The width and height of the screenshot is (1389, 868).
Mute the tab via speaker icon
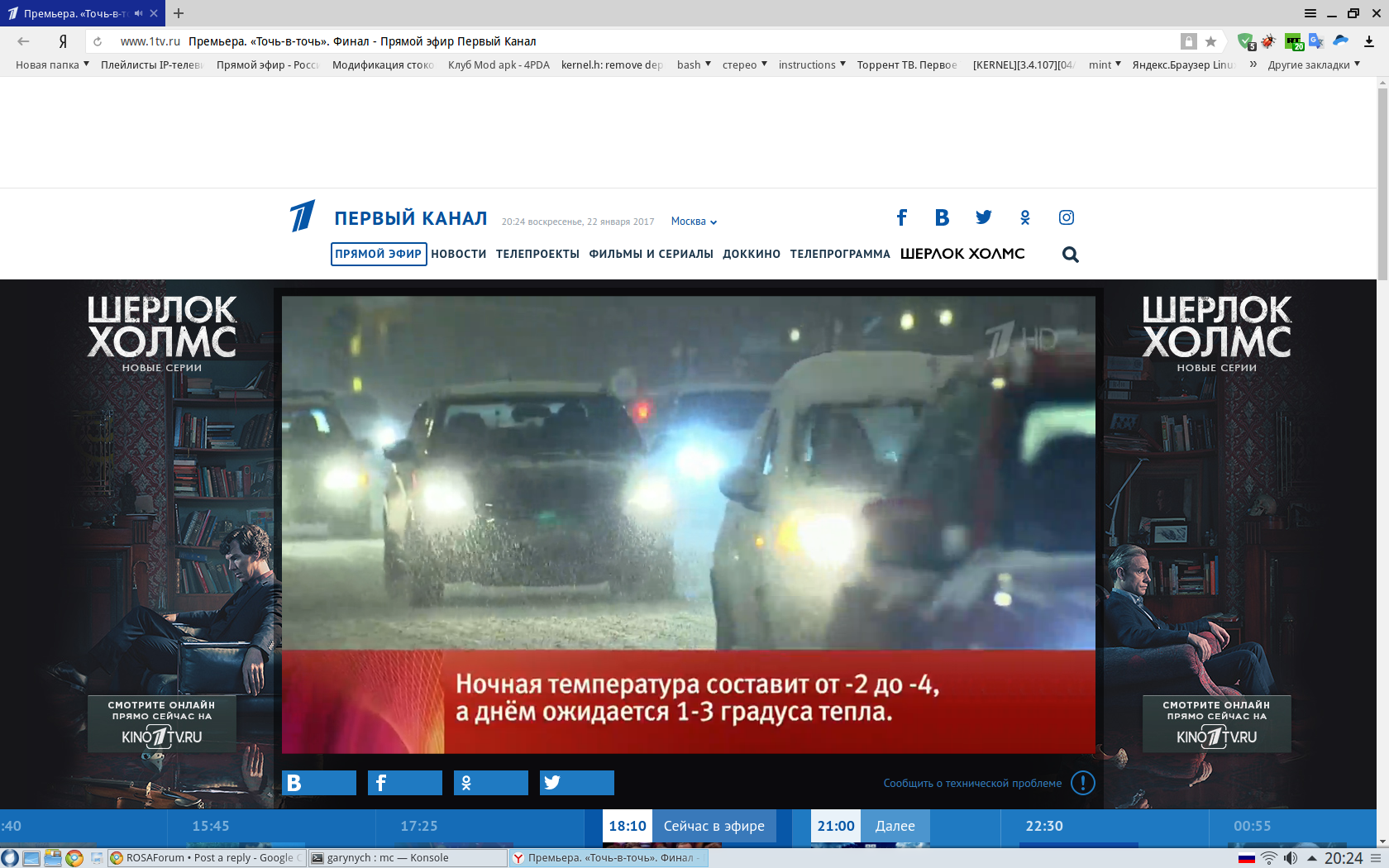click(x=138, y=13)
